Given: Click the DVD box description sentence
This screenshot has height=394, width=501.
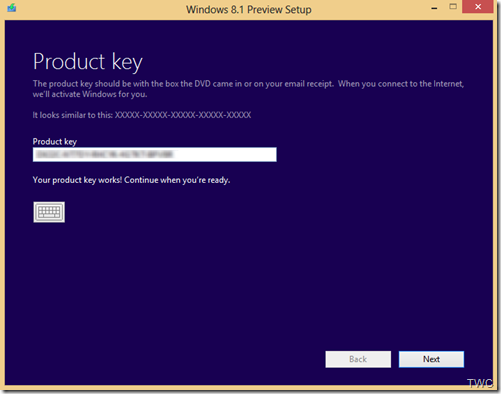Looking at the screenshot, I should (183, 84).
